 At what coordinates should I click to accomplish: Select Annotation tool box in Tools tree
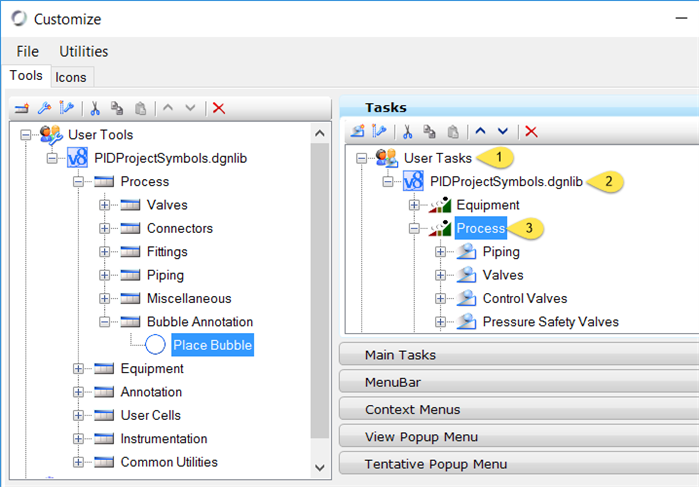(x=152, y=392)
